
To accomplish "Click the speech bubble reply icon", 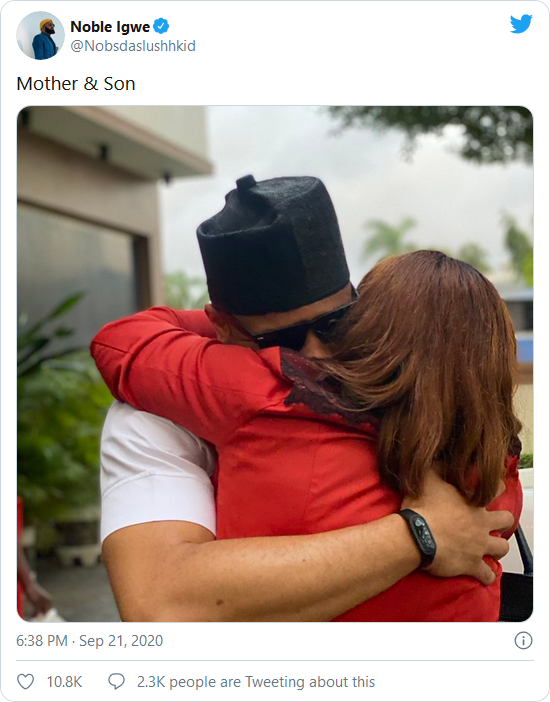I will [x=116, y=682].
